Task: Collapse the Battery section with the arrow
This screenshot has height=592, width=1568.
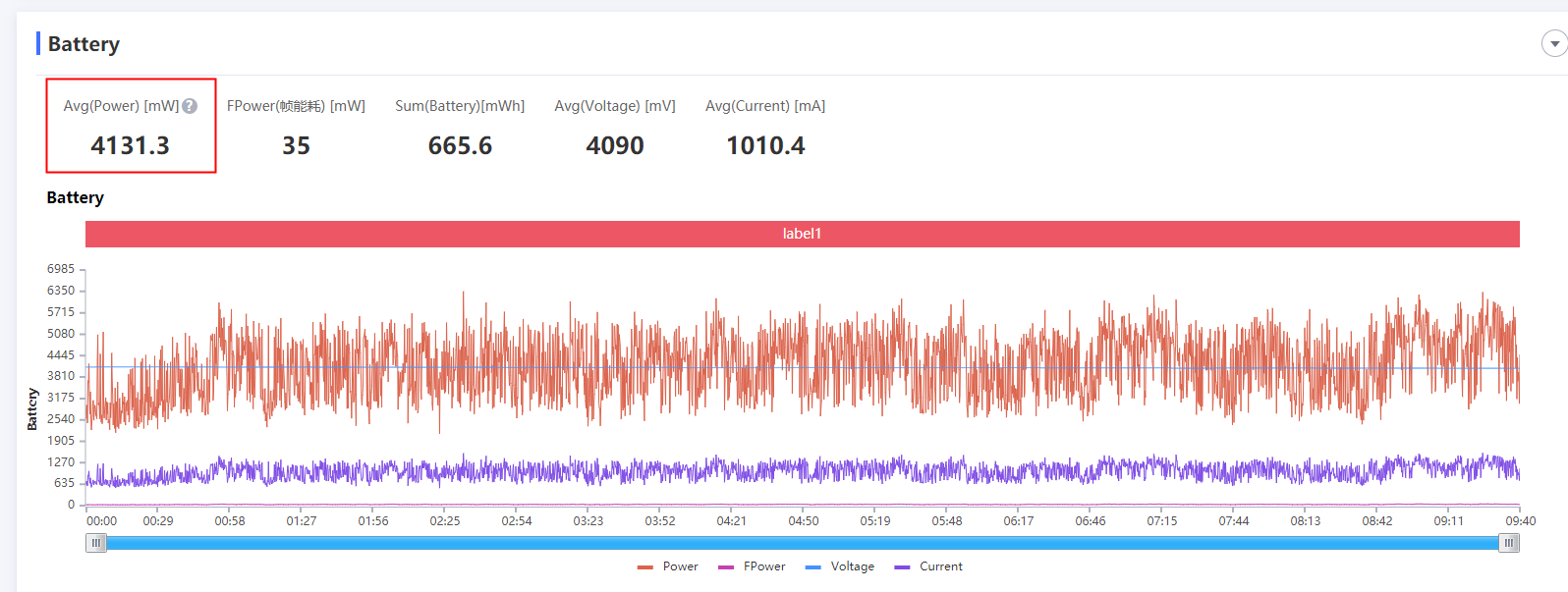Action: (1554, 44)
